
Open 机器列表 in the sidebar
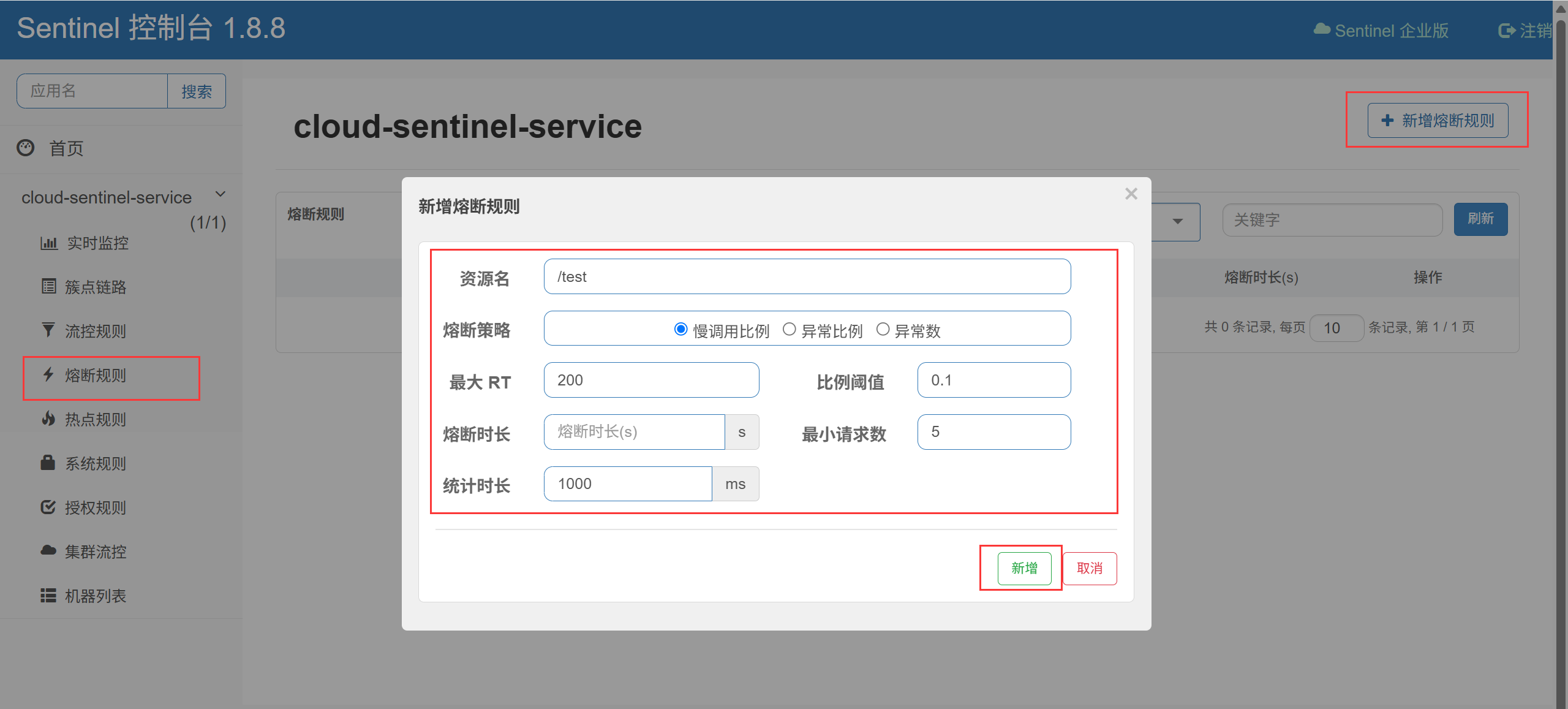(96, 596)
